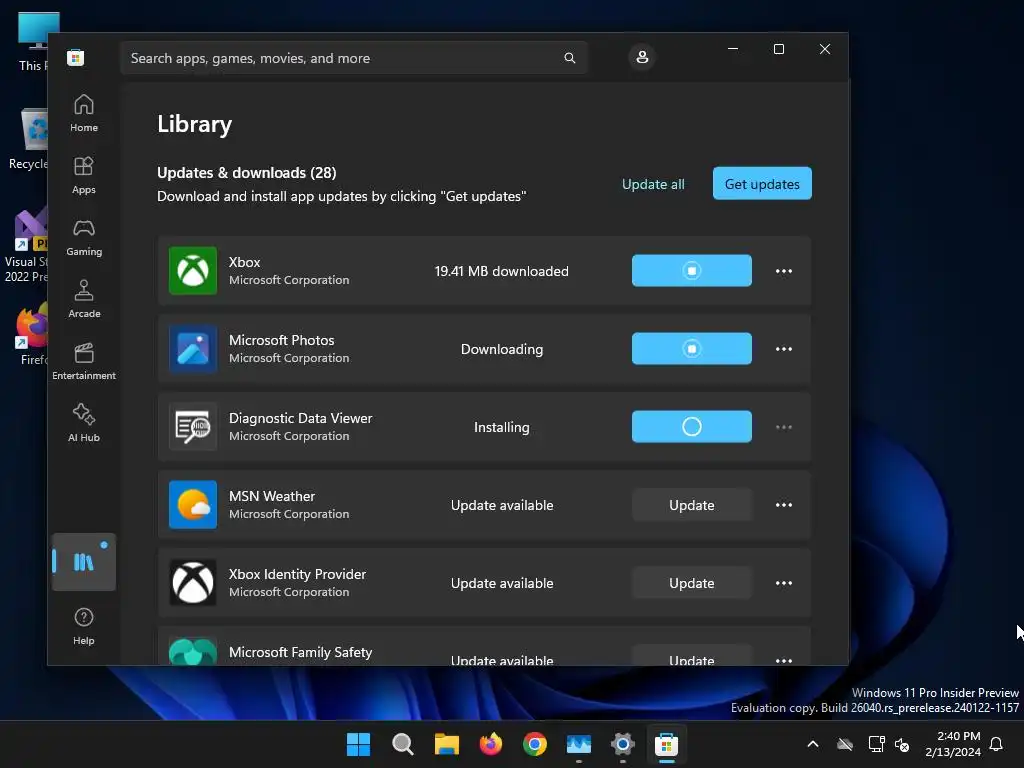The height and width of the screenshot is (768, 1024).
Task: Click the Get updates button
Action: tap(762, 184)
